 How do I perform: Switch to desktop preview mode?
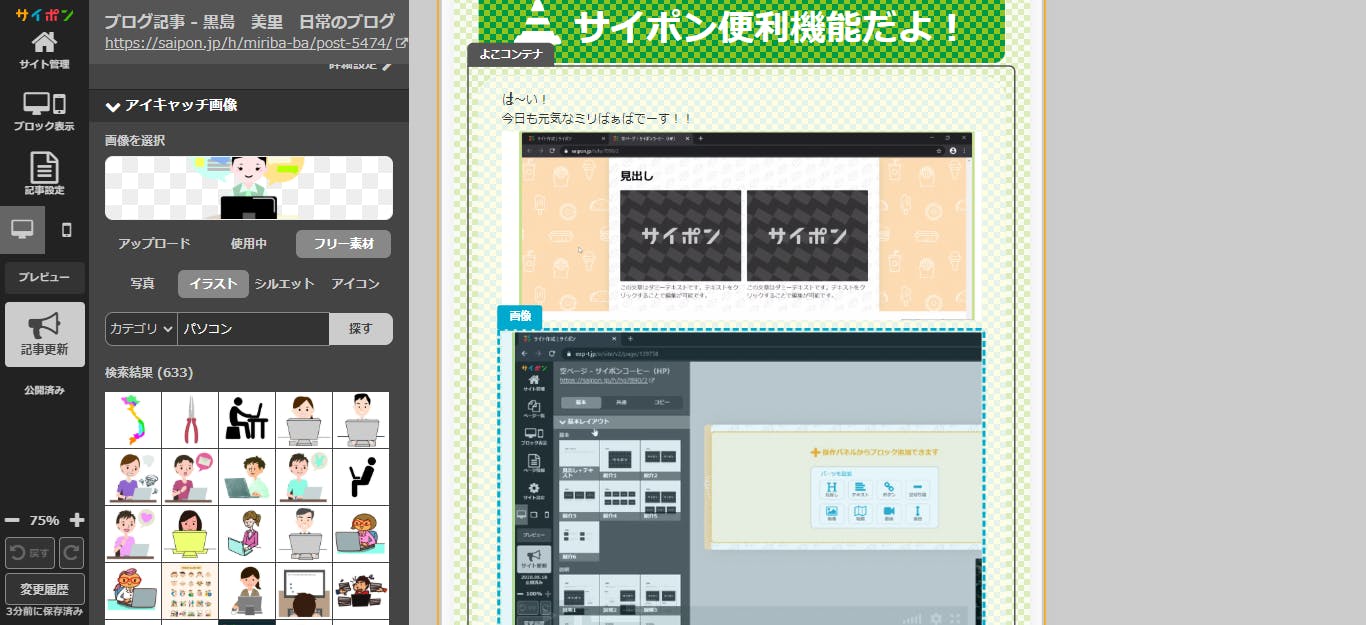pyautogui.click(x=22, y=230)
